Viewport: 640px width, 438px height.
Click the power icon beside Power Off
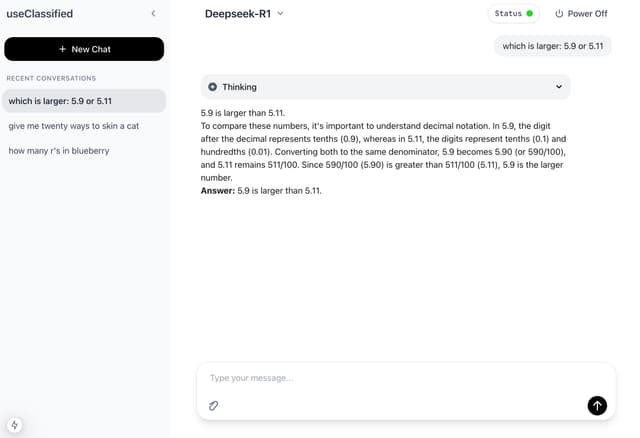(x=559, y=14)
